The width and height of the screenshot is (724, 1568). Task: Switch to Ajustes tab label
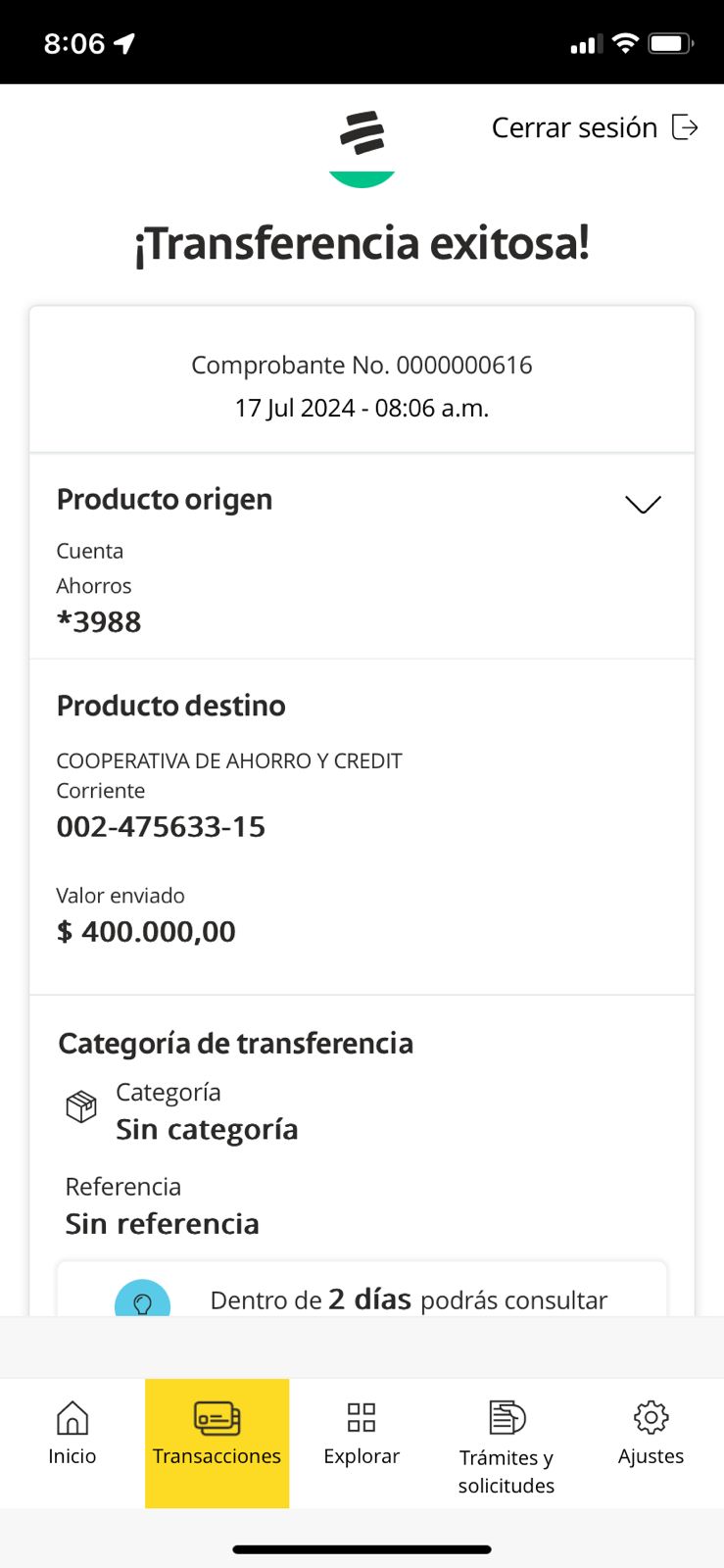pos(651,1456)
